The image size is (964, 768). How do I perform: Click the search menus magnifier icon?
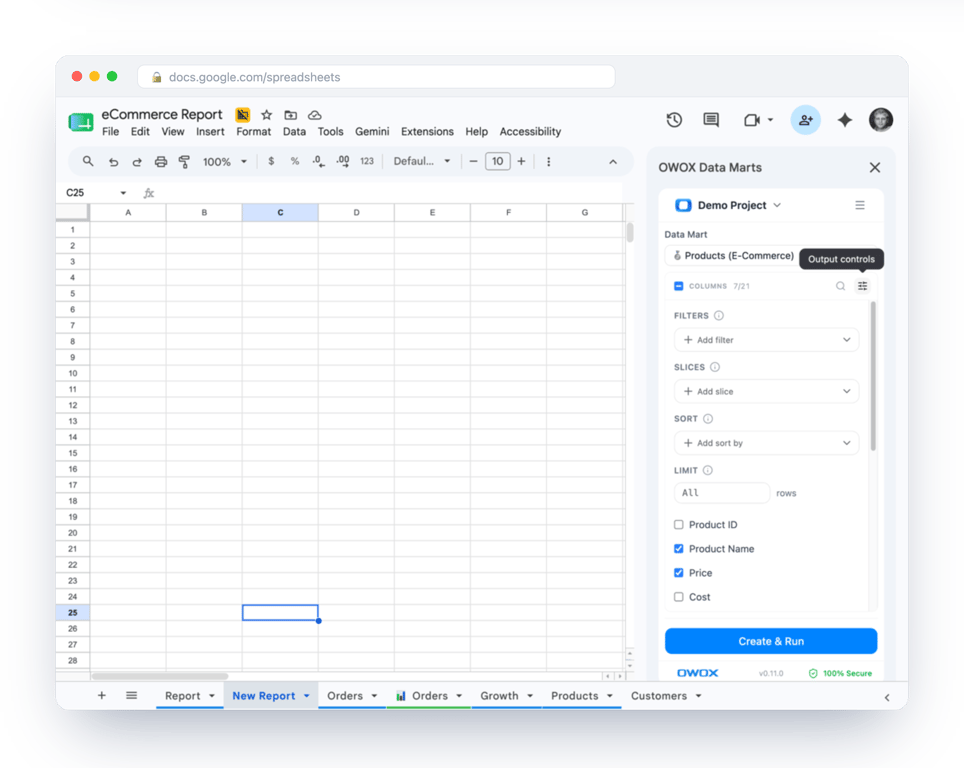click(88, 161)
